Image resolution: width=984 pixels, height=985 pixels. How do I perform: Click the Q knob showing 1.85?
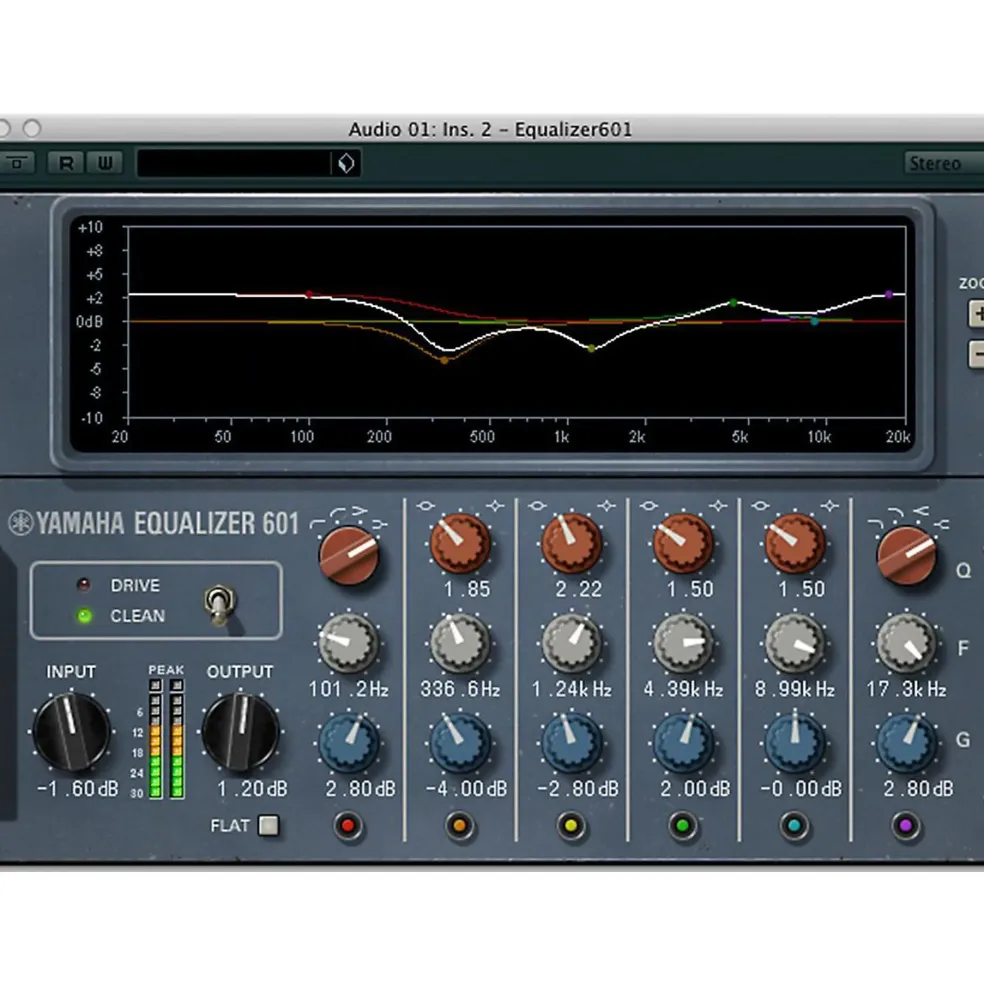(460, 543)
